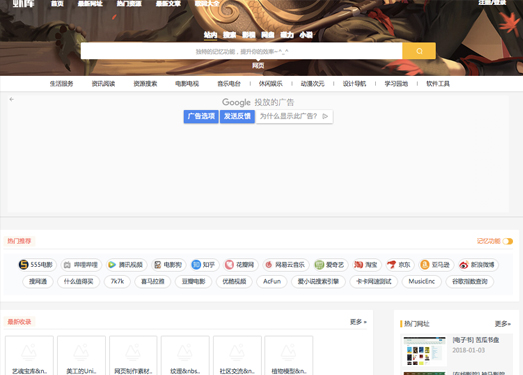Viewport: 523px width, 375px height.
Task: Open the 优酷视频 pill link
Action: tap(234, 281)
